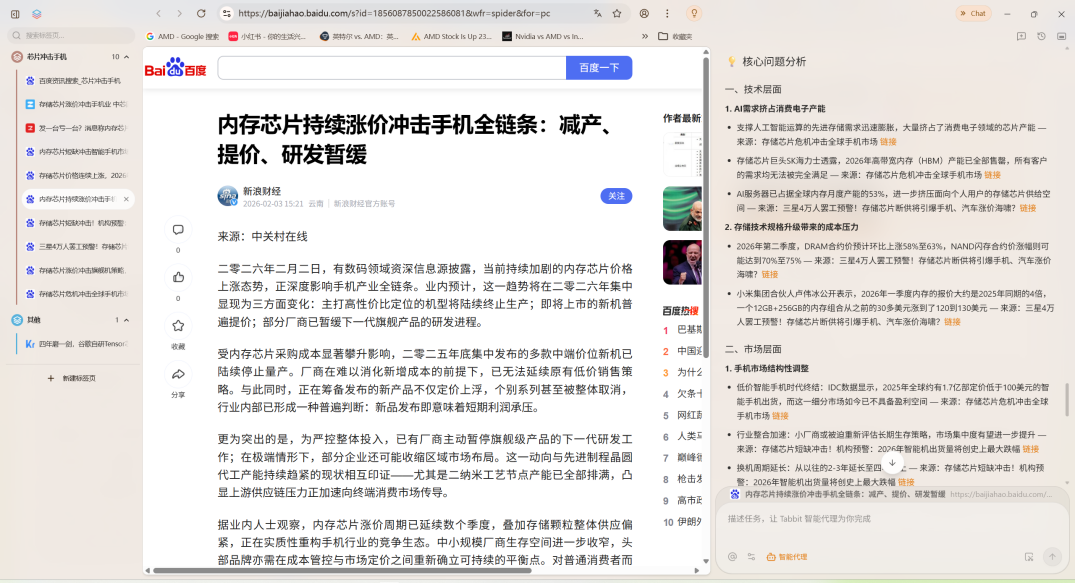Toggle the sidebar panel icon

(13, 14)
